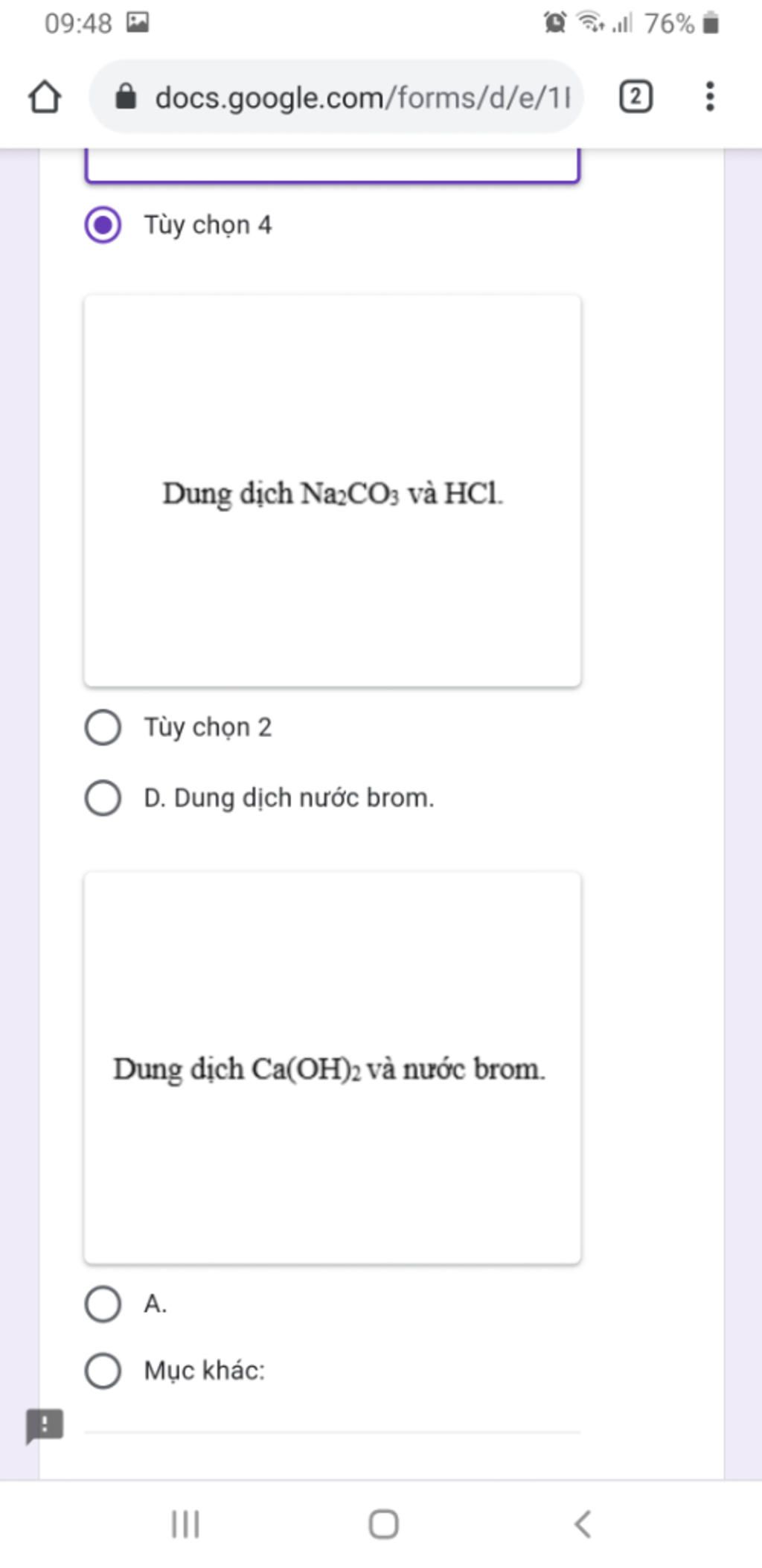Image resolution: width=762 pixels, height=1568 pixels.
Task: Tap the battery indicator in status bar
Action: [711, 23]
